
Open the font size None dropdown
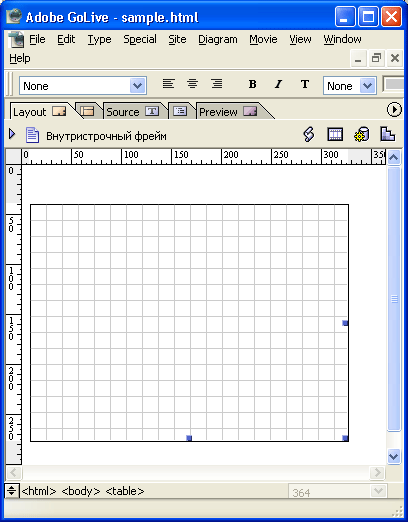pos(350,86)
